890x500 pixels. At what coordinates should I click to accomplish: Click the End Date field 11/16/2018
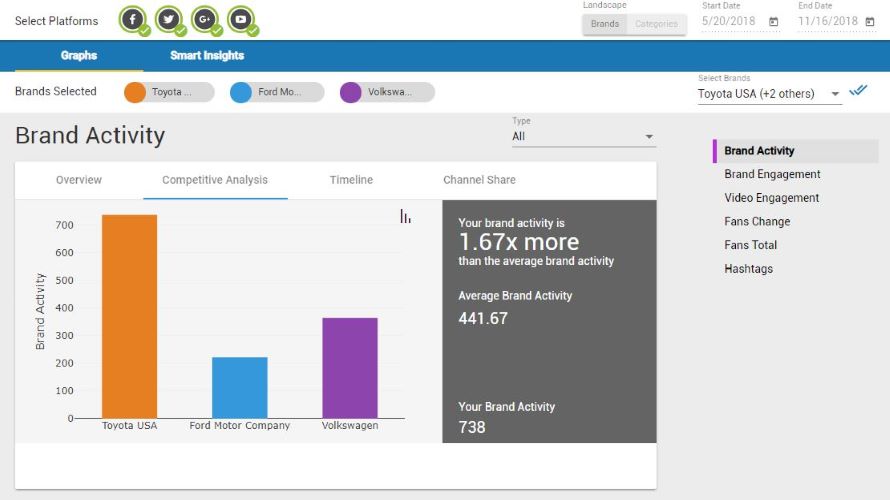click(x=828, y=22)
